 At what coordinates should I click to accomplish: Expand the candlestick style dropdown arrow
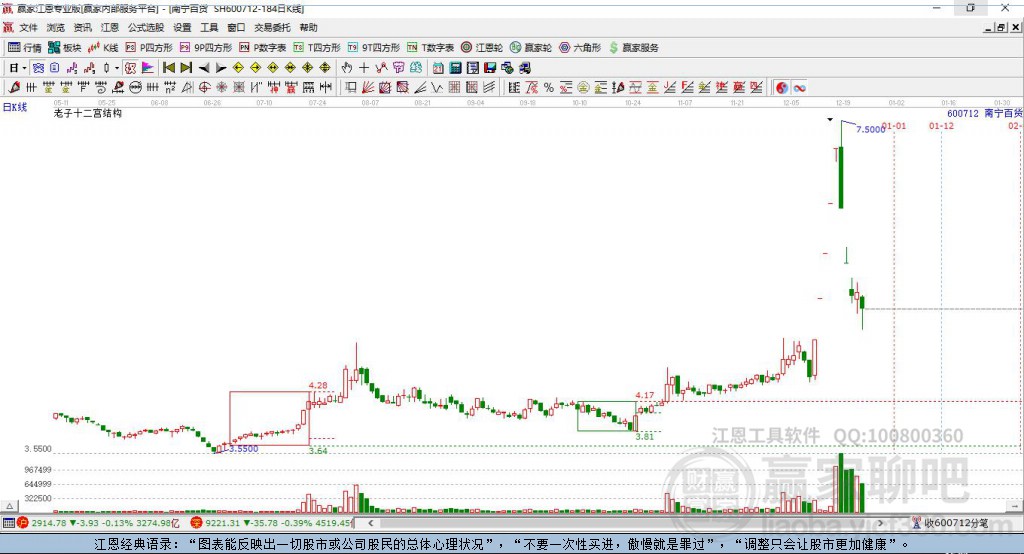(x=117, y=68)
